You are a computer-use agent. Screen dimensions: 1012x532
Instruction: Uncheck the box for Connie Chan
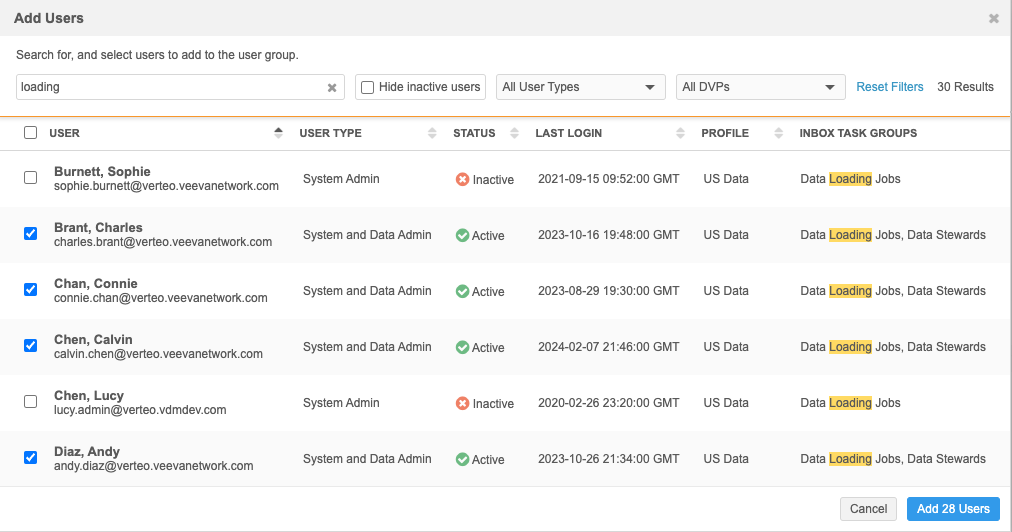click(30, 290)
